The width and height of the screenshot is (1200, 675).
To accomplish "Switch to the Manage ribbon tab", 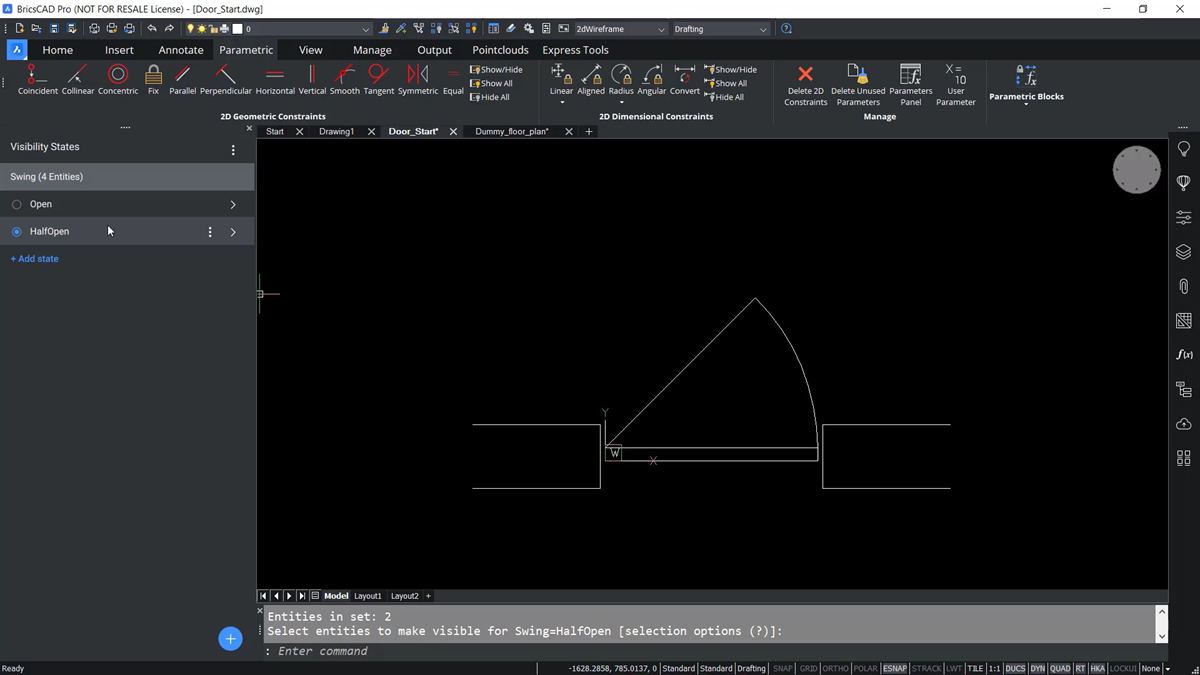I will pyautogui.click(x=372, y=49).
